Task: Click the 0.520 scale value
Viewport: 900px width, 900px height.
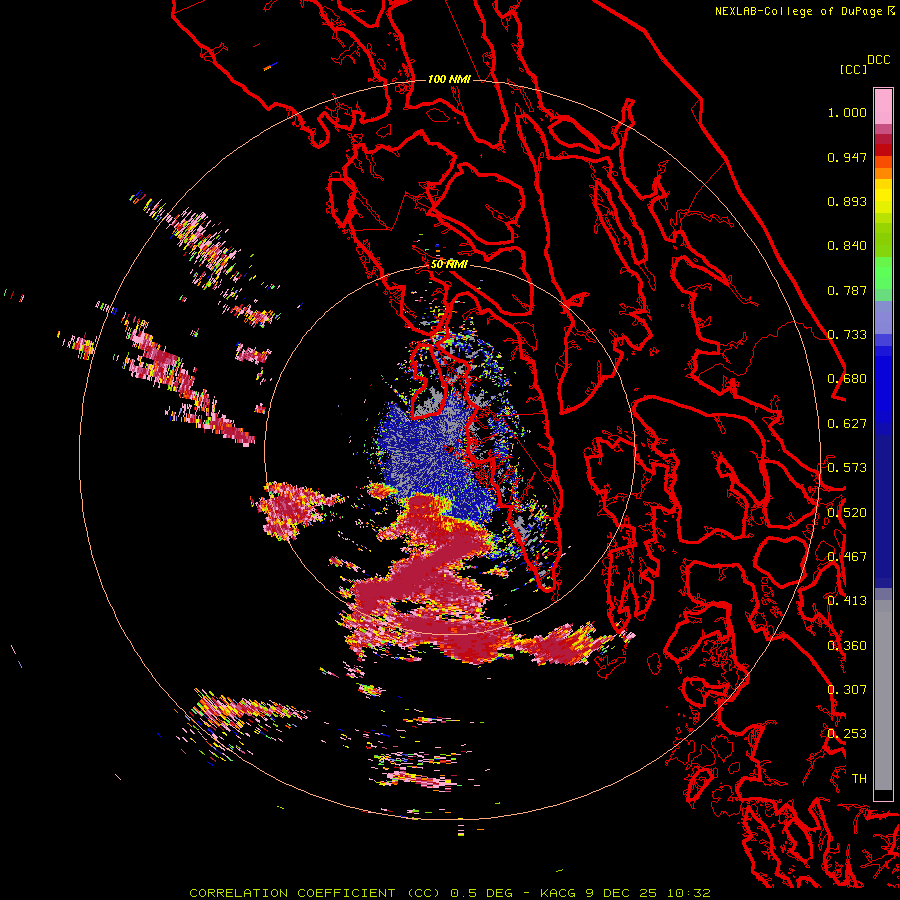Action: 847,513
